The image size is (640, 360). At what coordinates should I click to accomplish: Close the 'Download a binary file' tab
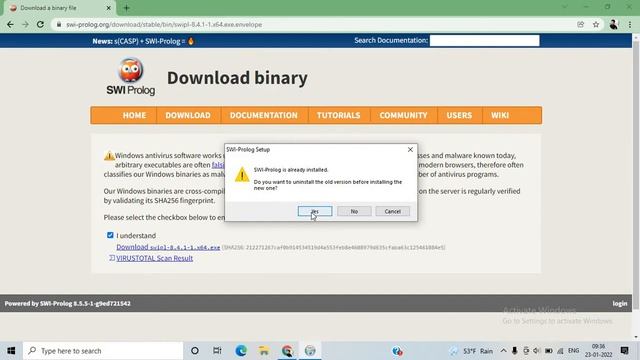109,8
